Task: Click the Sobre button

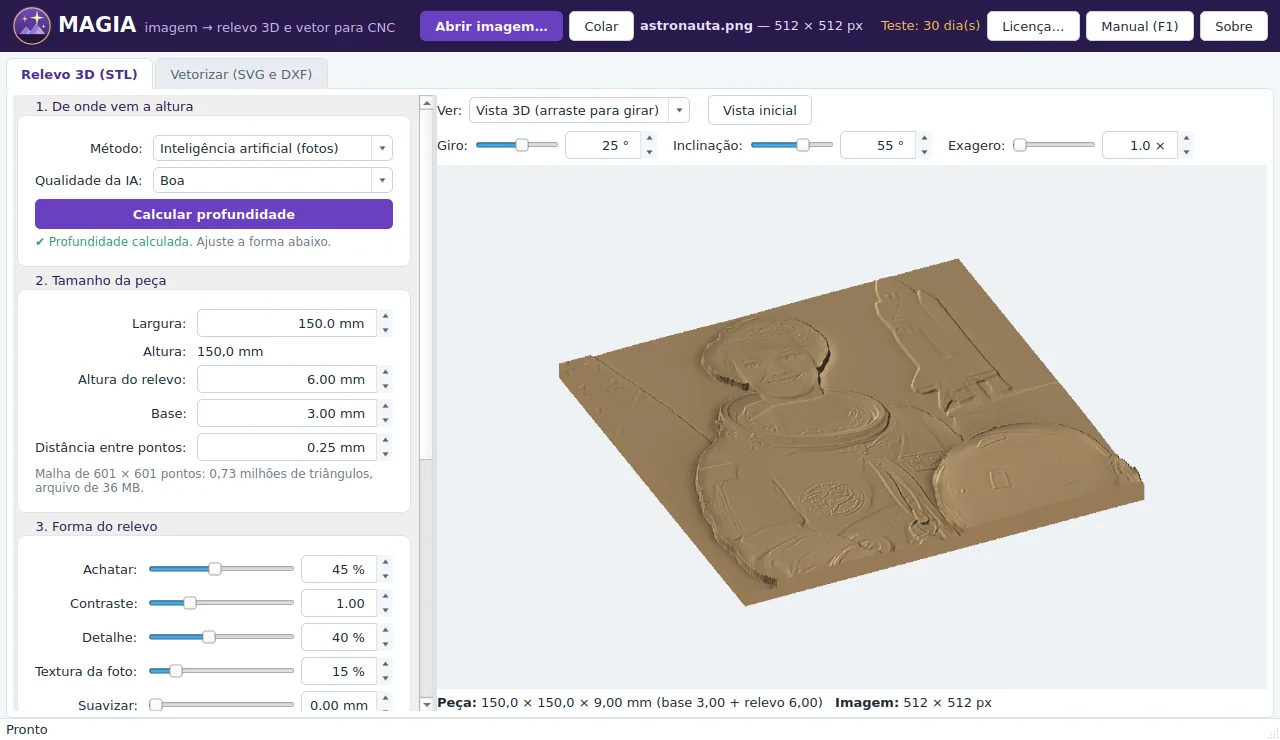Action: 1234,26
